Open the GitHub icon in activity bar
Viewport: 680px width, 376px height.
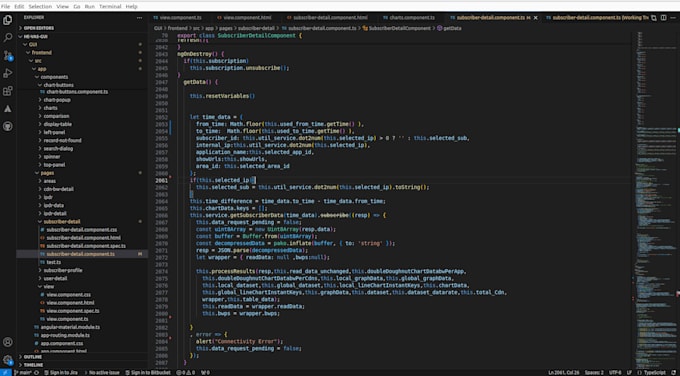[x=7, y=126]
